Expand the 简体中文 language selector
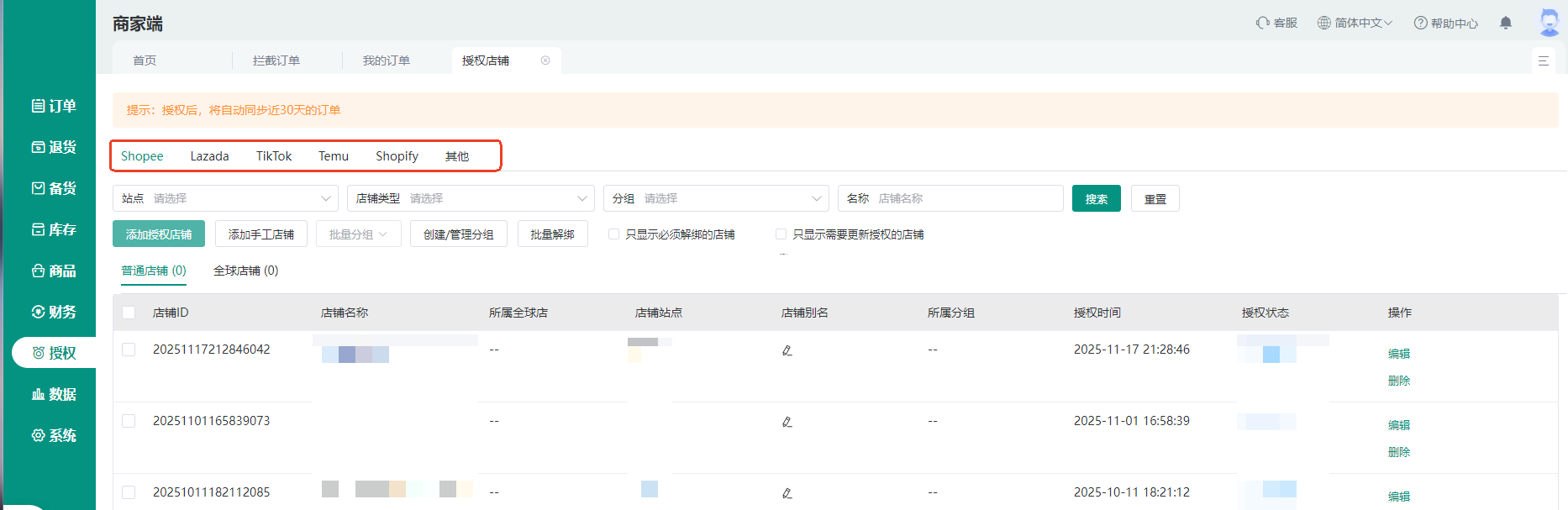 coord(1355,23)
